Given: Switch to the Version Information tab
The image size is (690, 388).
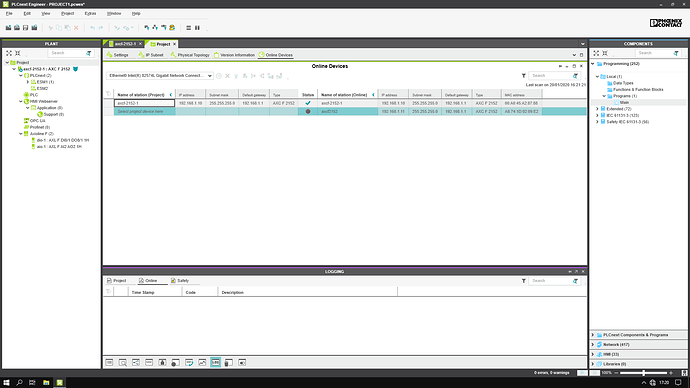Looking at the screenshot, I should [234, 55].
